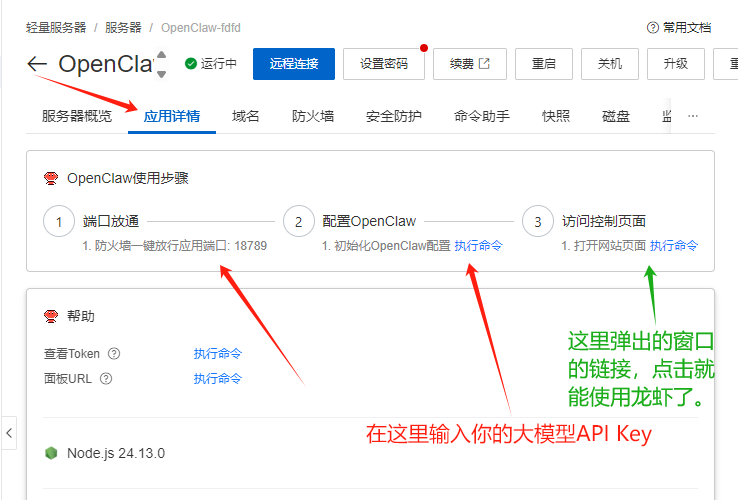Click the 端口放通 step title
The width and height of the screenshot is (738, 500).
click(111, 221)
